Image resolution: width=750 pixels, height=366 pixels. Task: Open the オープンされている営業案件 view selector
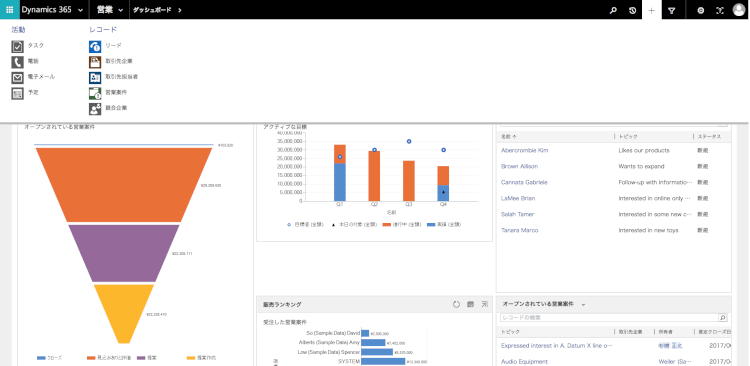click(x=583, y=304)
